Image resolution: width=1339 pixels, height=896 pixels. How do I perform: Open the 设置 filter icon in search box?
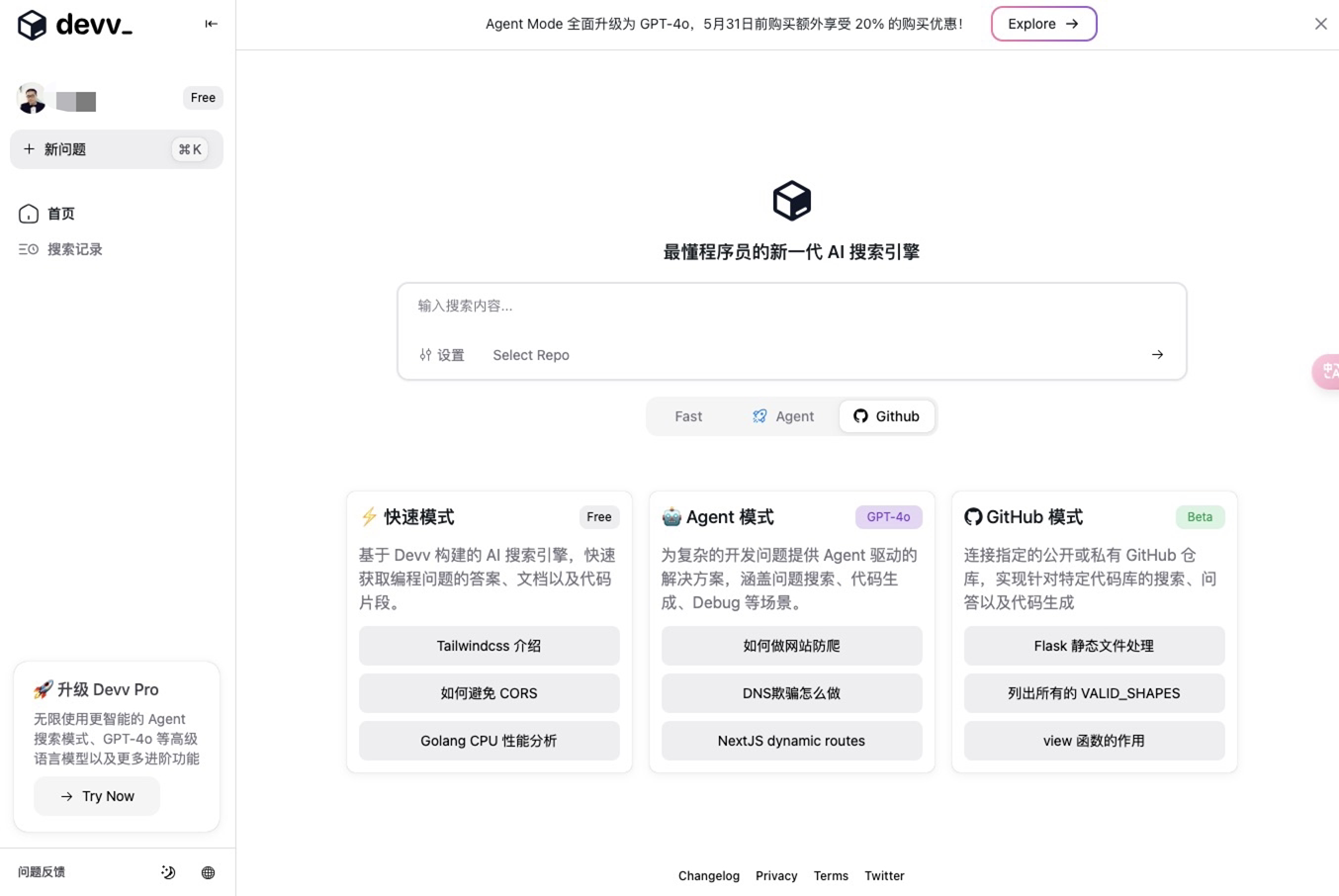425,354
